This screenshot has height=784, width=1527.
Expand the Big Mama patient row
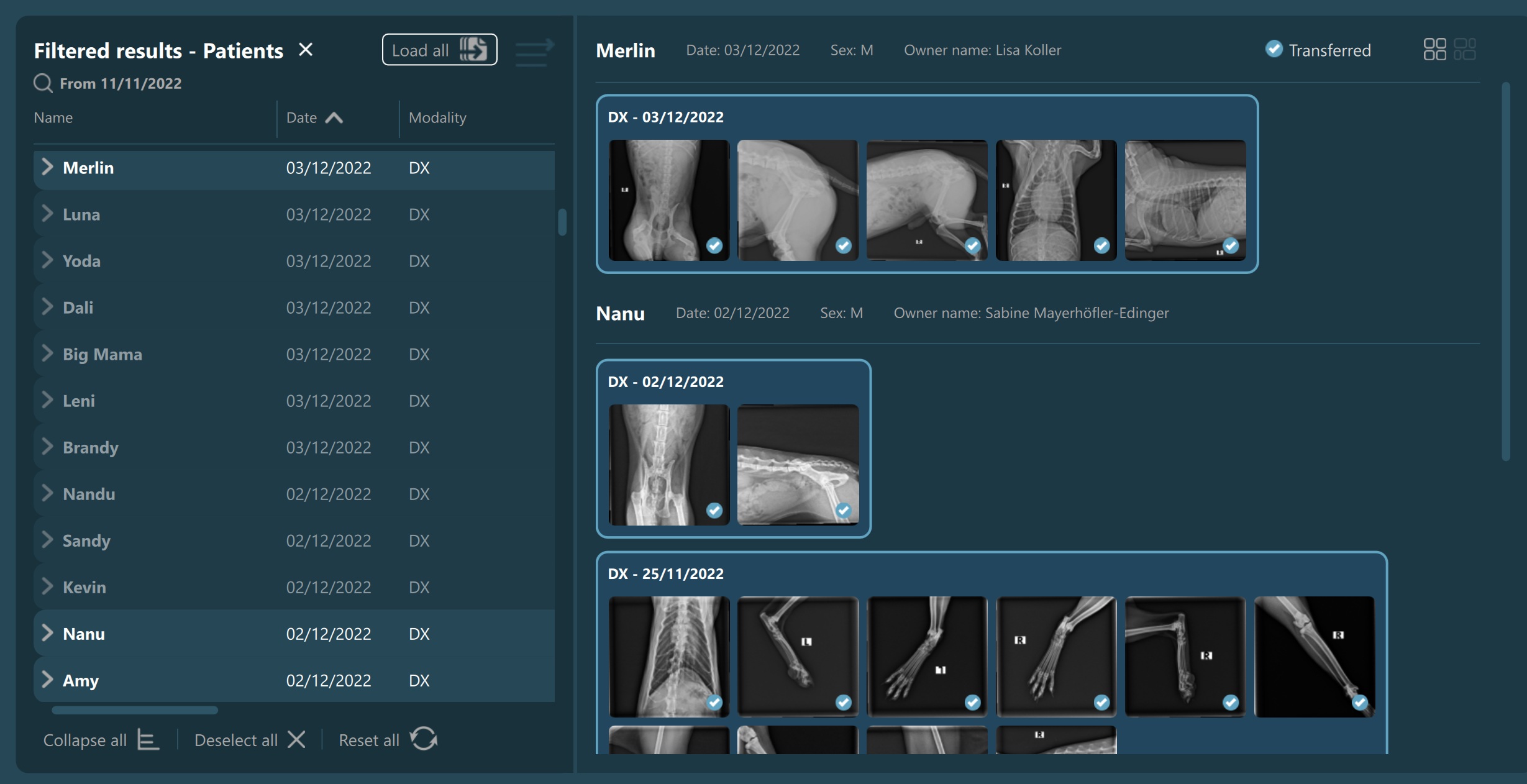(x=47, y=354)
